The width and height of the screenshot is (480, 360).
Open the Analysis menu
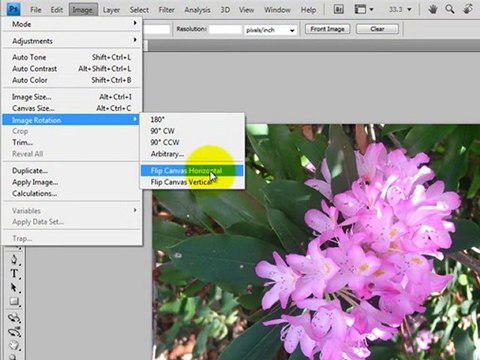pyautogui.click(x=197, y=10)
